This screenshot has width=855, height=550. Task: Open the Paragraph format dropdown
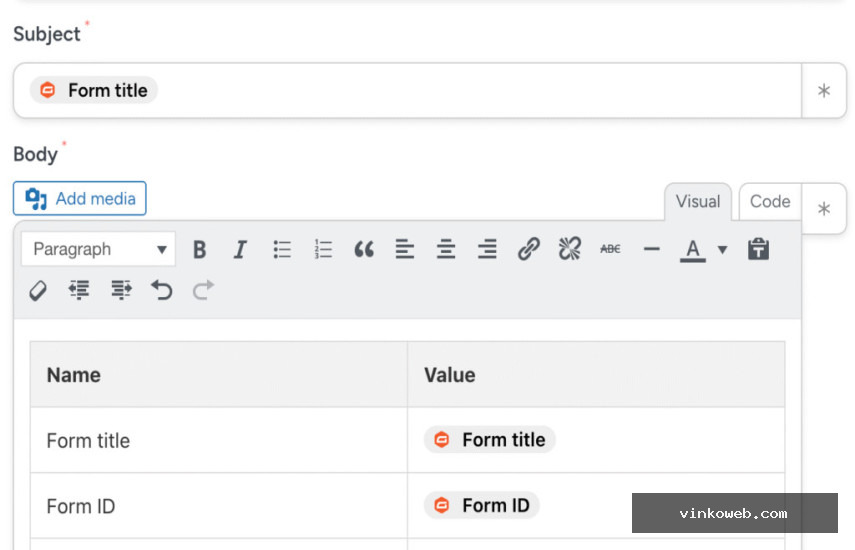pyautogui.click(x=99, y=250)
